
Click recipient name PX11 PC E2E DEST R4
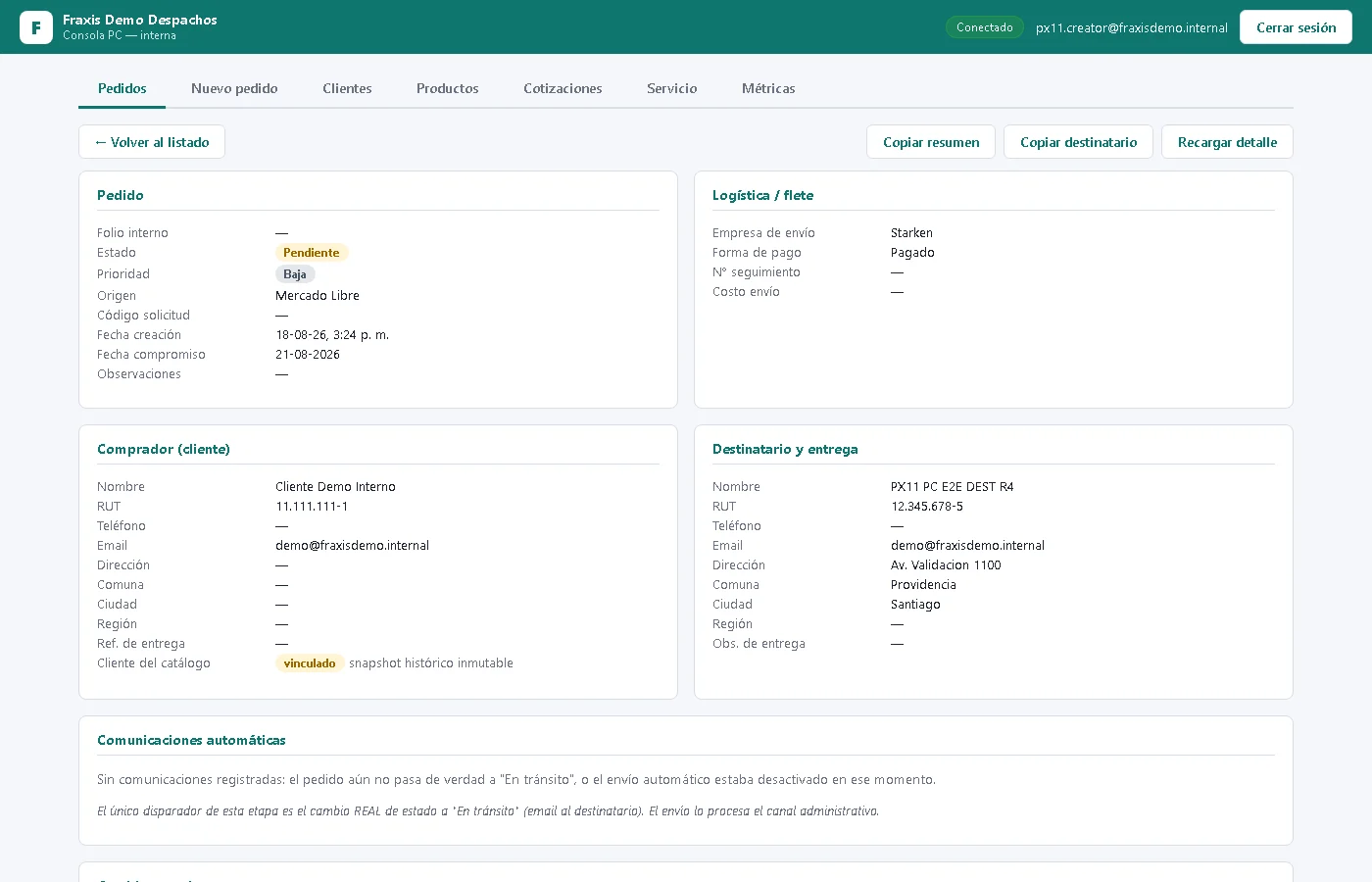coord(952,487)
